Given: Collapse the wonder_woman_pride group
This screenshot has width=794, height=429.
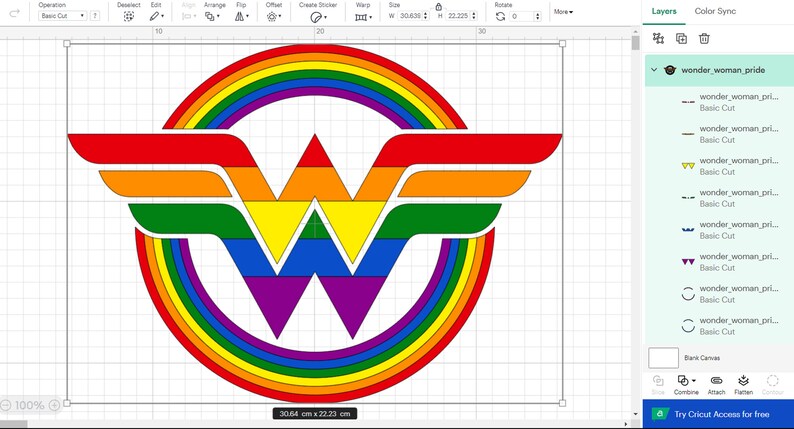Looking at the screenshot, I should 654,70.
